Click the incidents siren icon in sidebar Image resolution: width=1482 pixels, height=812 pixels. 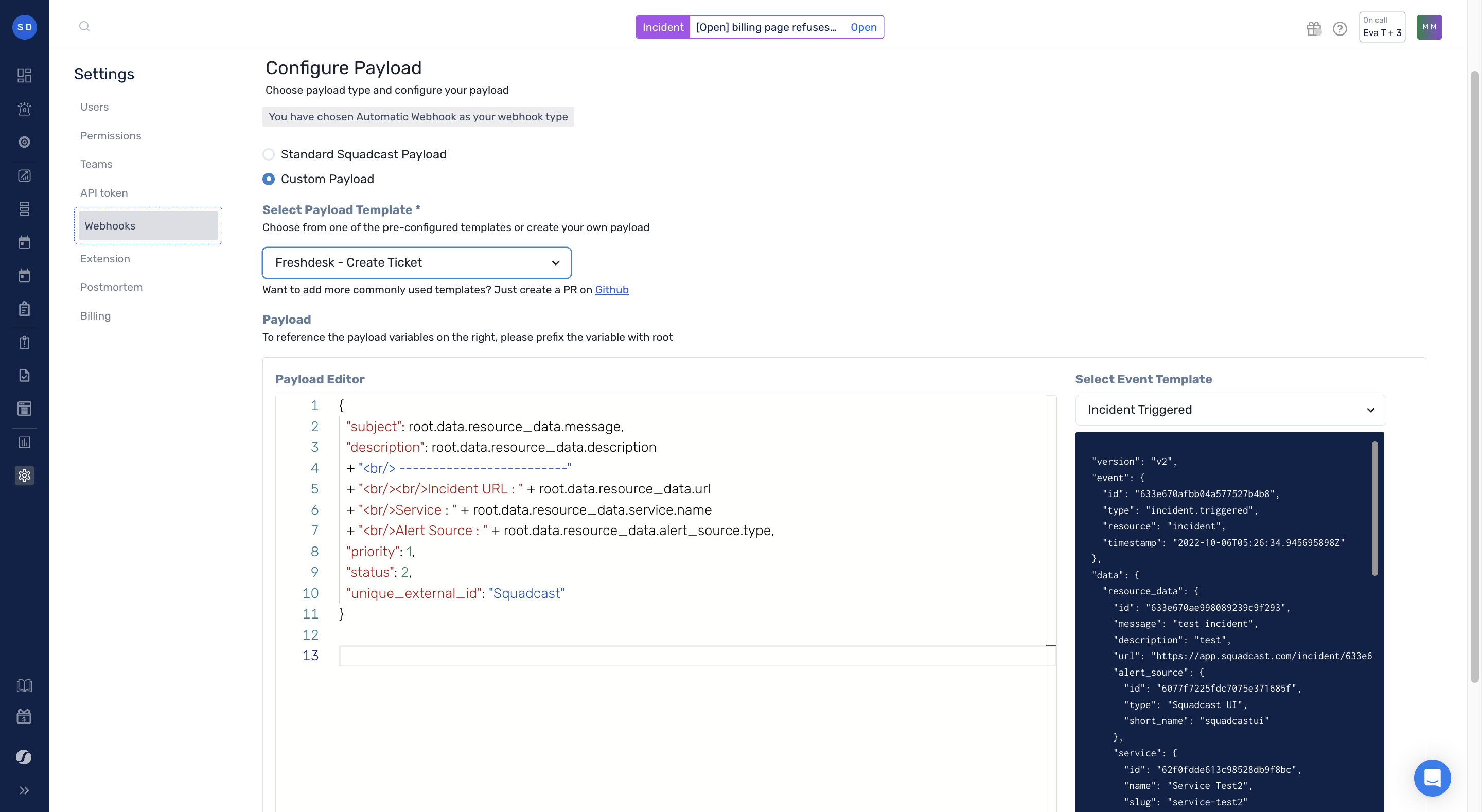point(24,109)
